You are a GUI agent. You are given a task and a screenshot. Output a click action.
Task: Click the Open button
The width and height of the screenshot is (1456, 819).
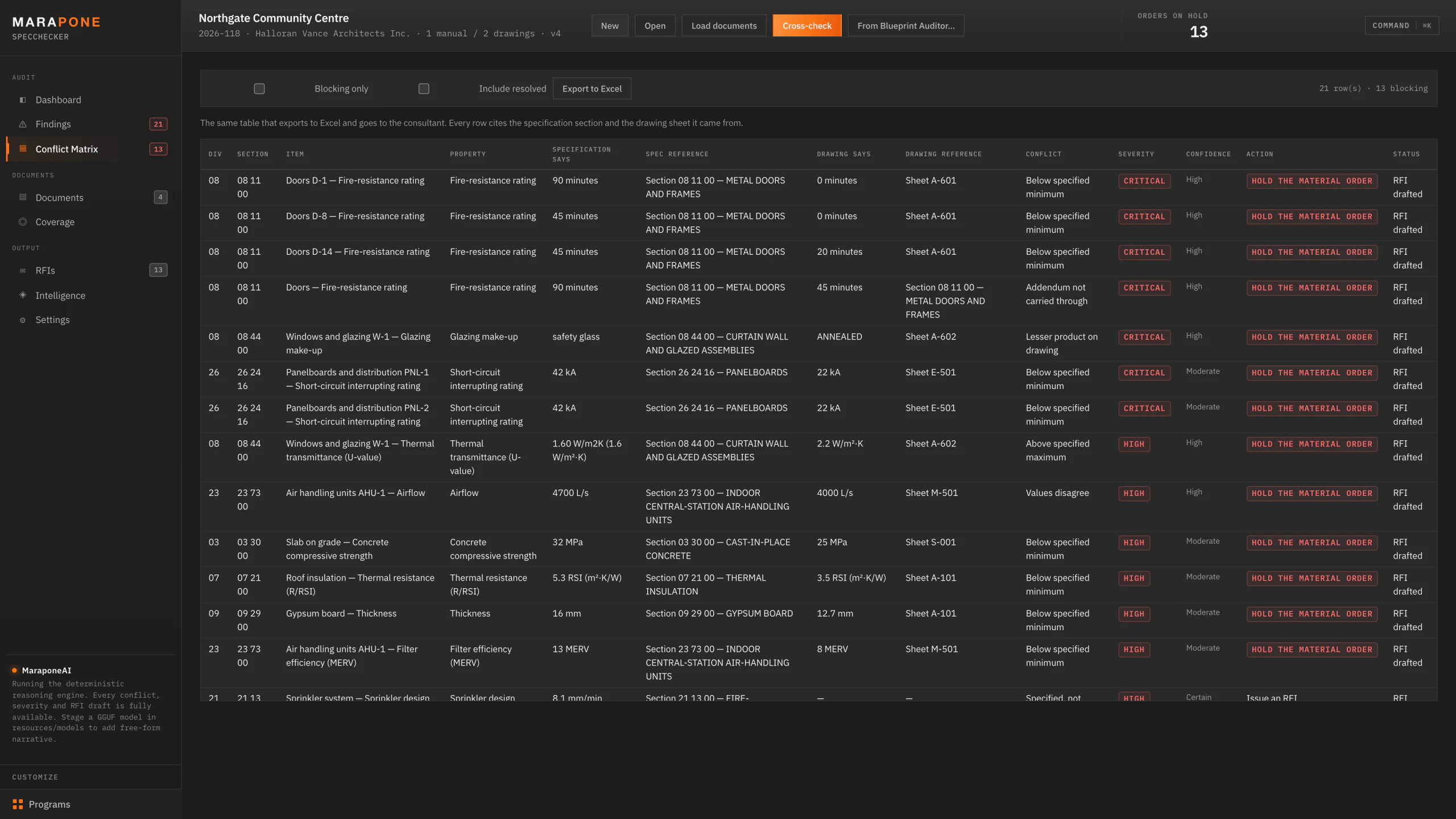click(x=655, y=26)
